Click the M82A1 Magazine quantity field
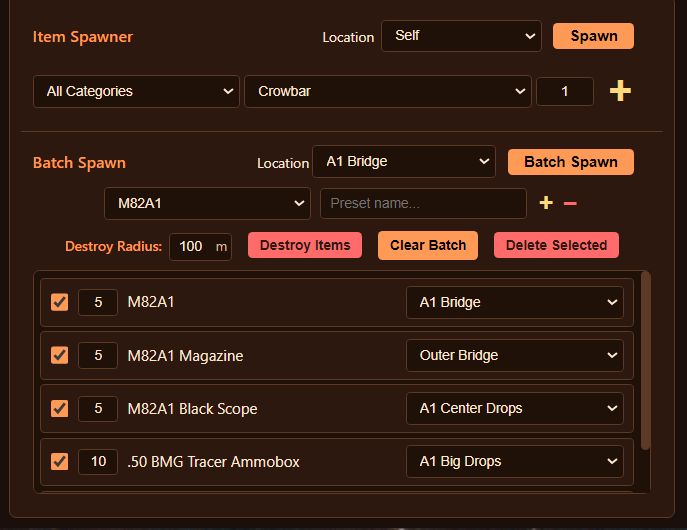 (x=98, y=355)
